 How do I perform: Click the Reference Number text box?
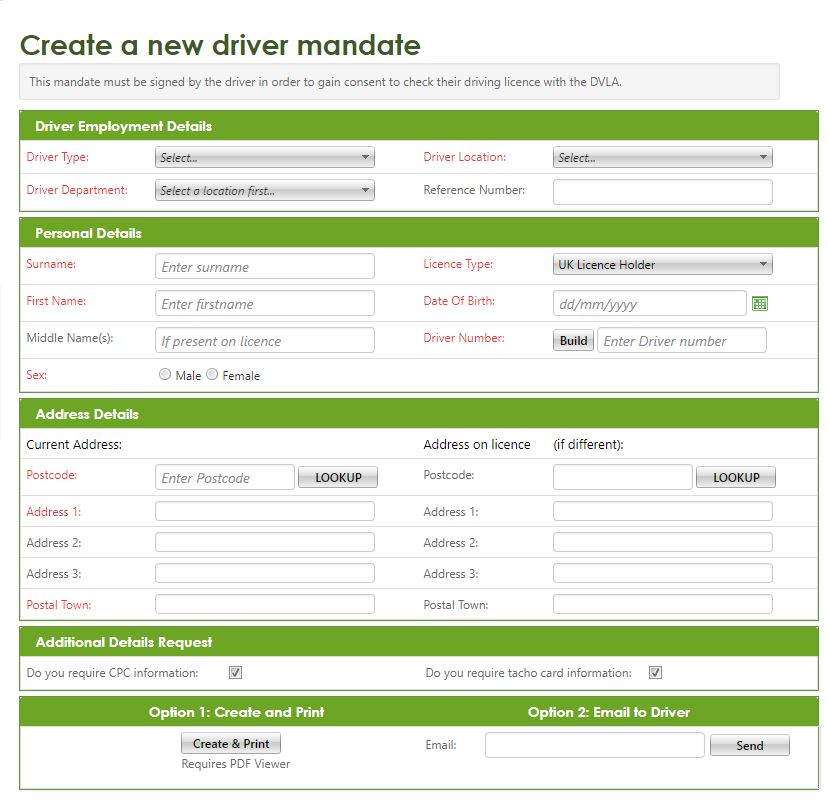click(662, 192)
